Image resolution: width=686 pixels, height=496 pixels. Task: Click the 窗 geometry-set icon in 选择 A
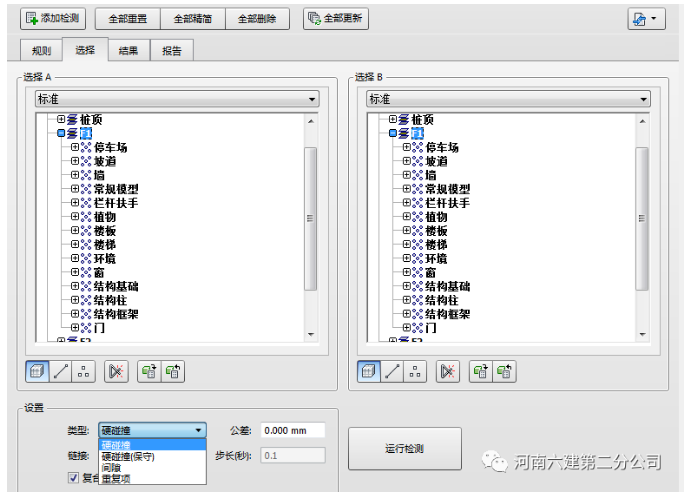[86, 272]
